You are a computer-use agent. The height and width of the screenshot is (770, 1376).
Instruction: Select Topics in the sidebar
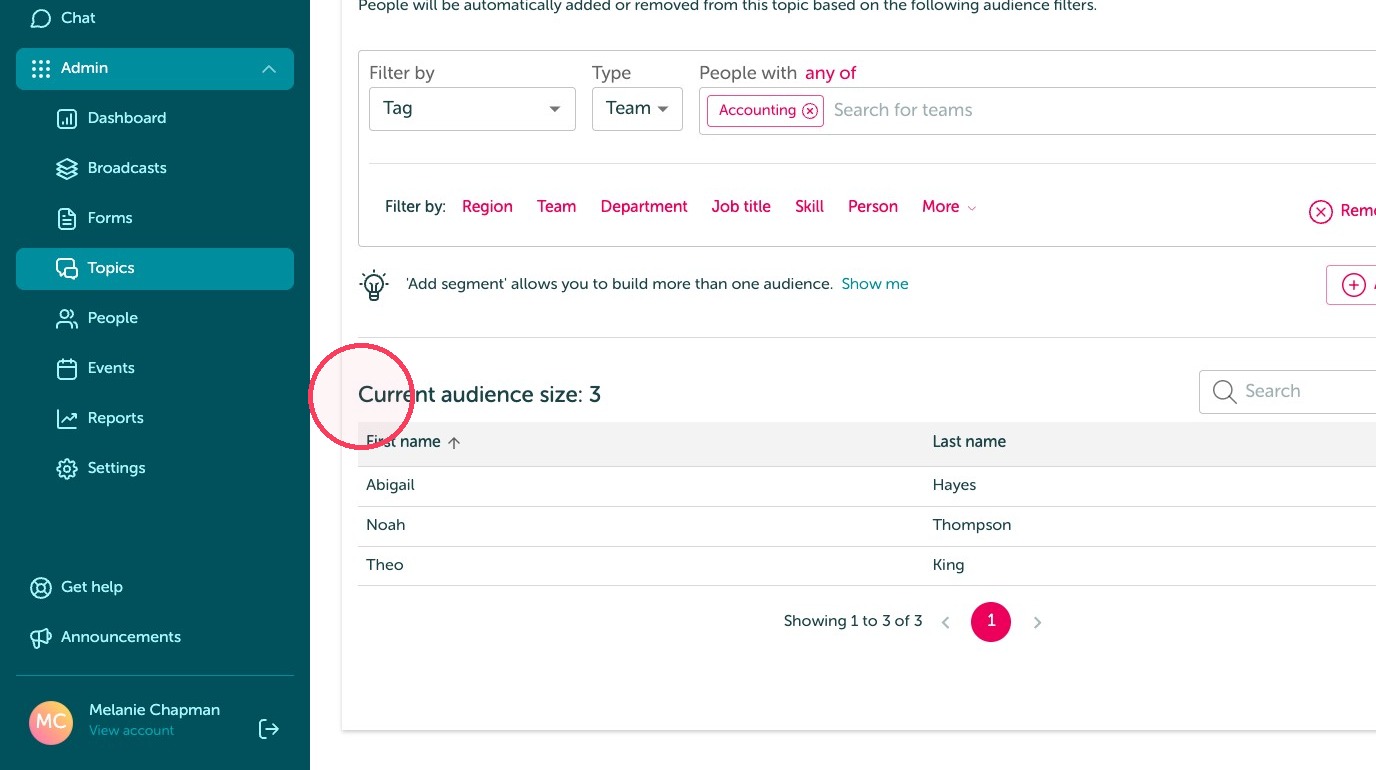pos(155,268)
